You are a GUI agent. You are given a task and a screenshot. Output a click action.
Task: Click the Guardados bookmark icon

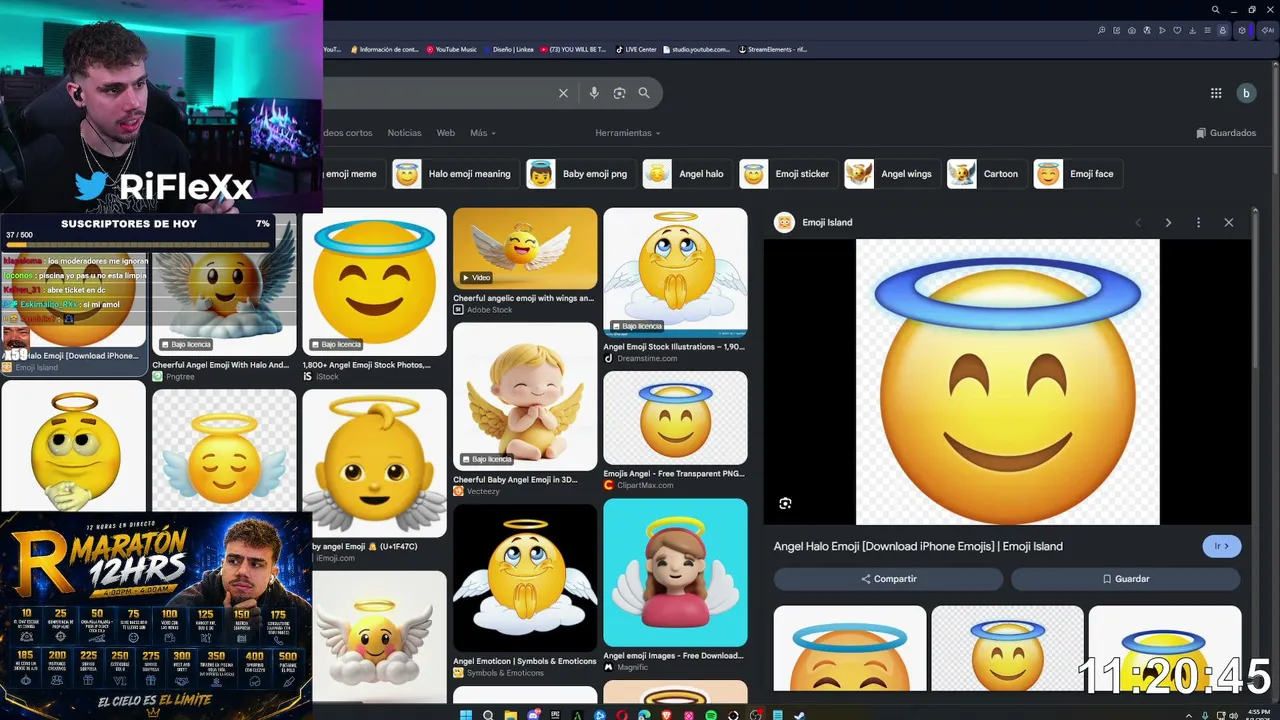coord(1201,133)
